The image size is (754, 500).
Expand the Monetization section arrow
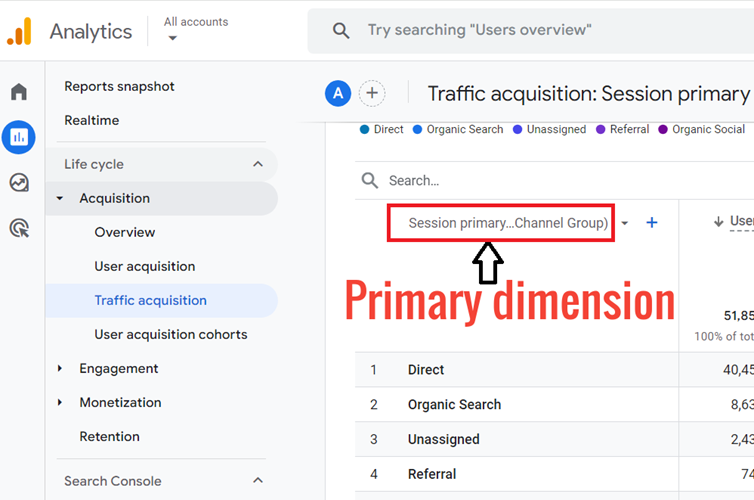tap(60, 402)
